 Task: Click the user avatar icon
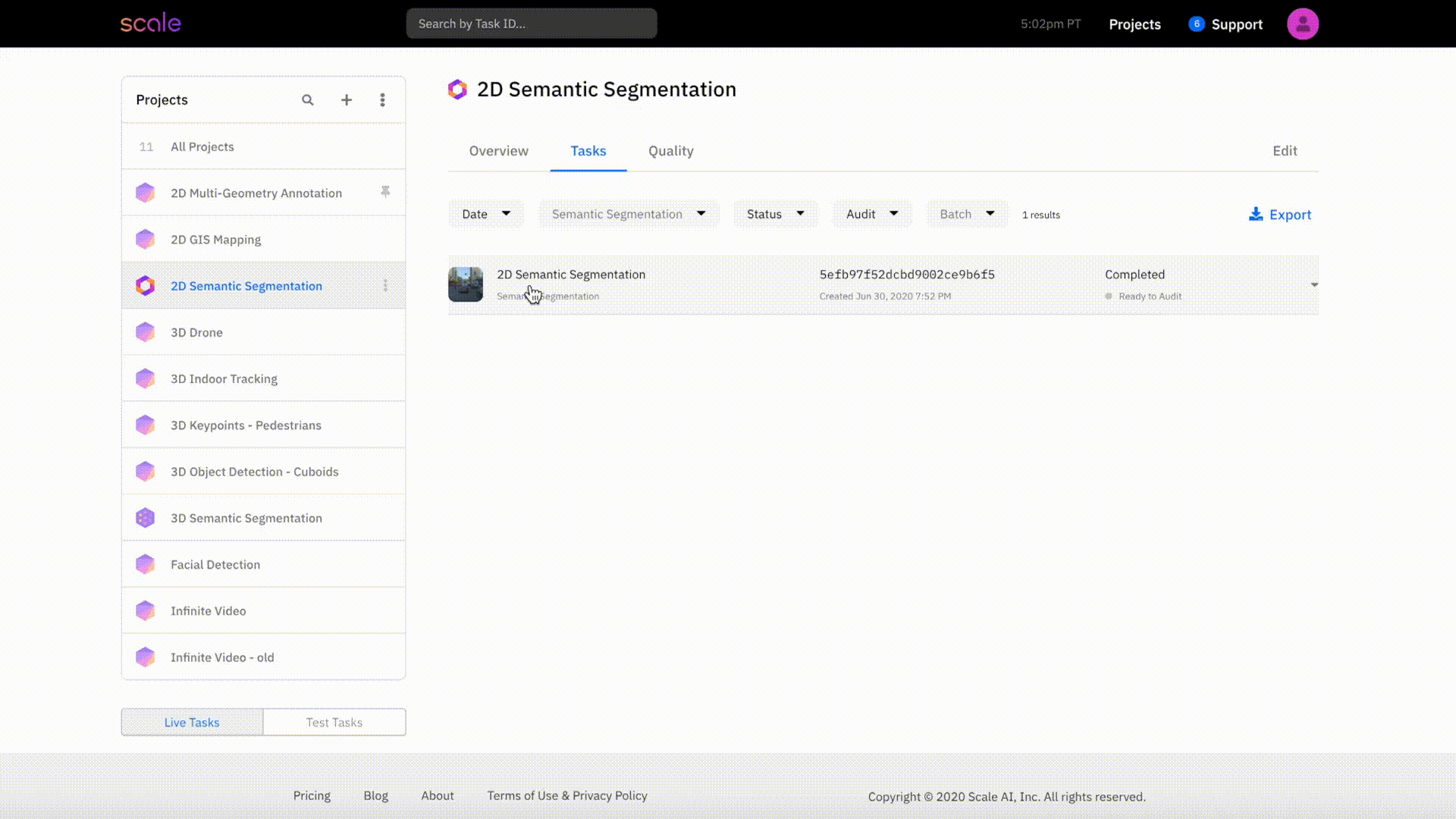(x=1302, y=24)
